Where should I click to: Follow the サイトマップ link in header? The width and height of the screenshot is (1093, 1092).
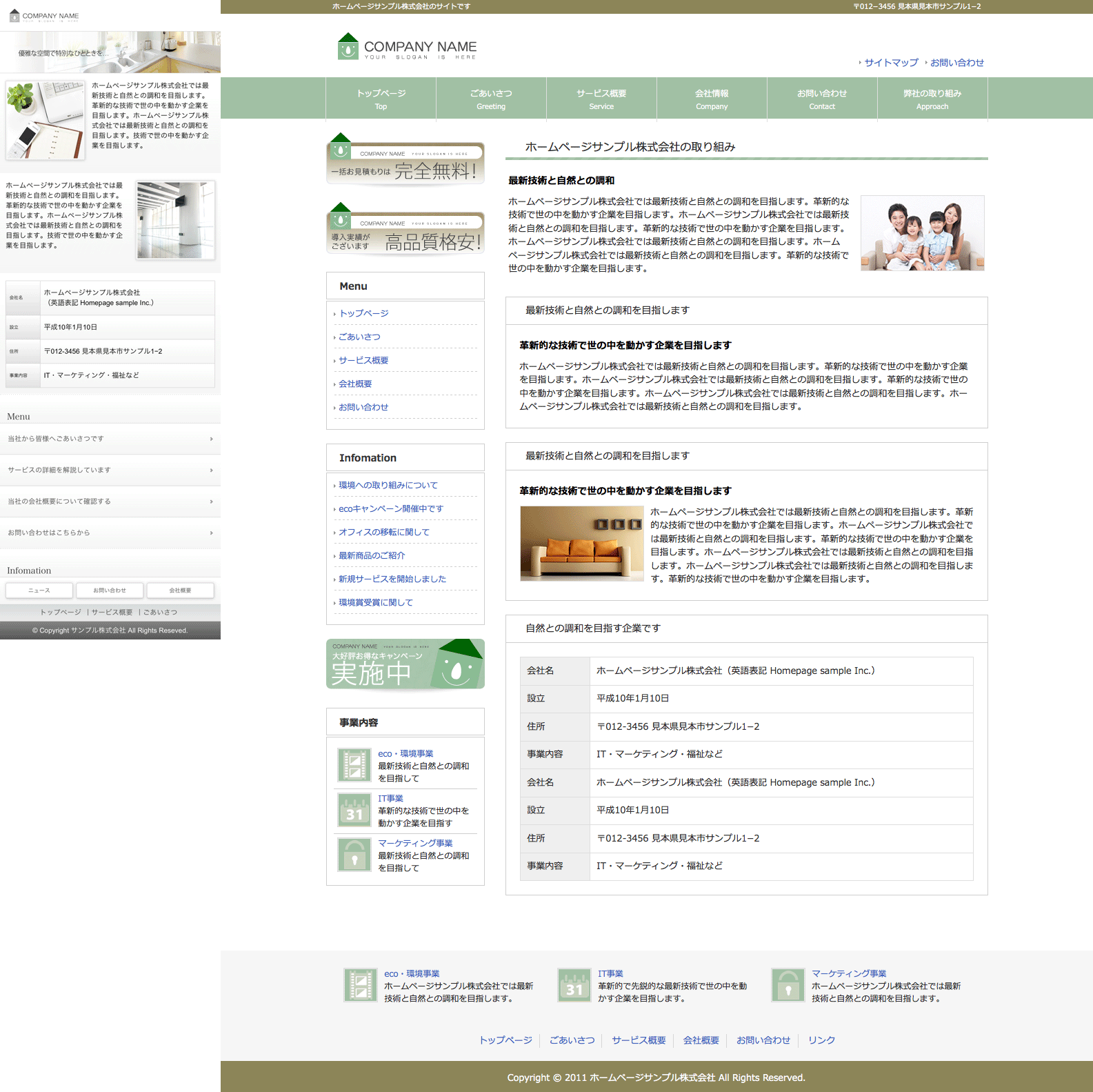891,63
